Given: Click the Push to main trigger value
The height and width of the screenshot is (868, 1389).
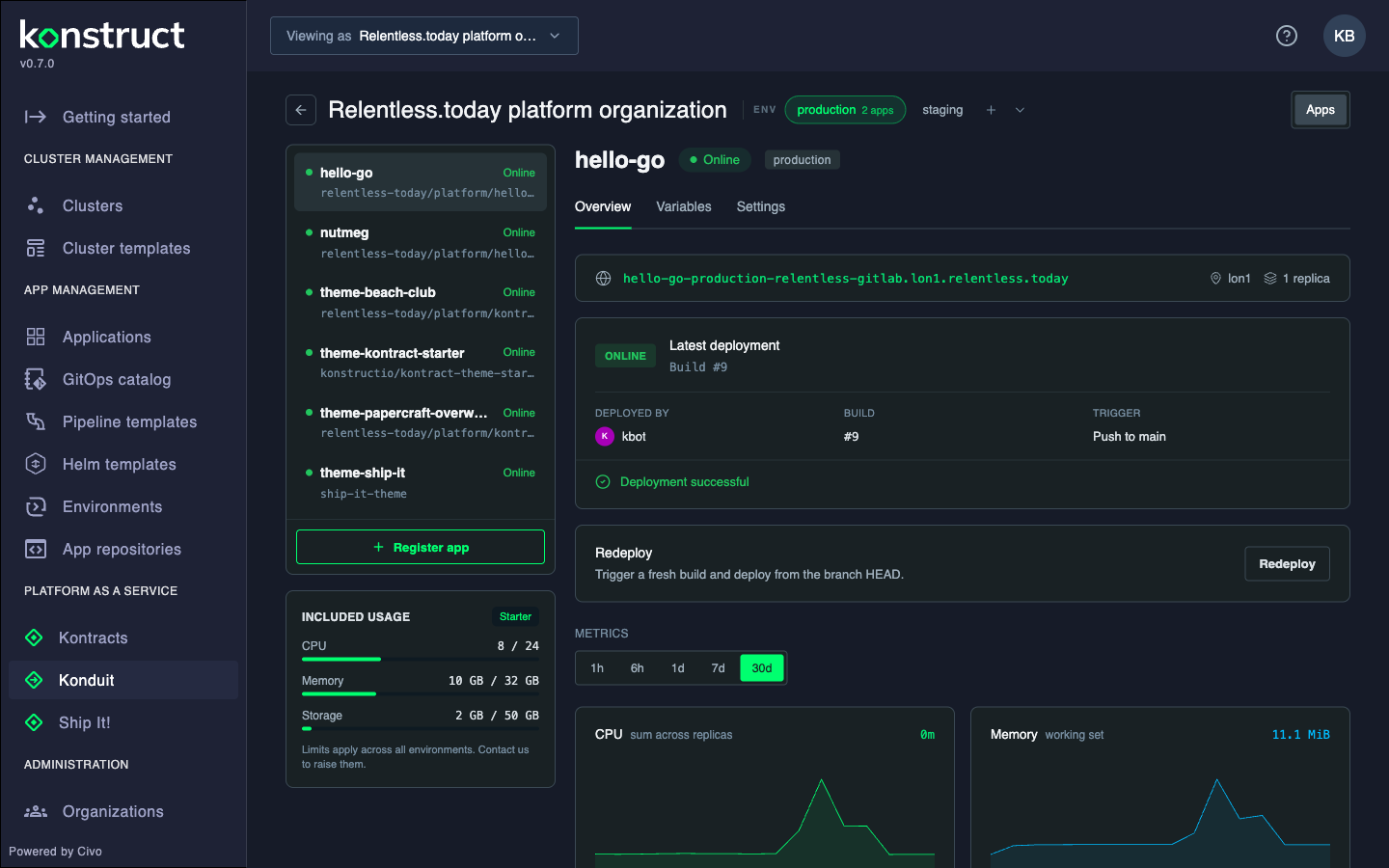Looking at the screenshot, I should [x=1130, y=437].
